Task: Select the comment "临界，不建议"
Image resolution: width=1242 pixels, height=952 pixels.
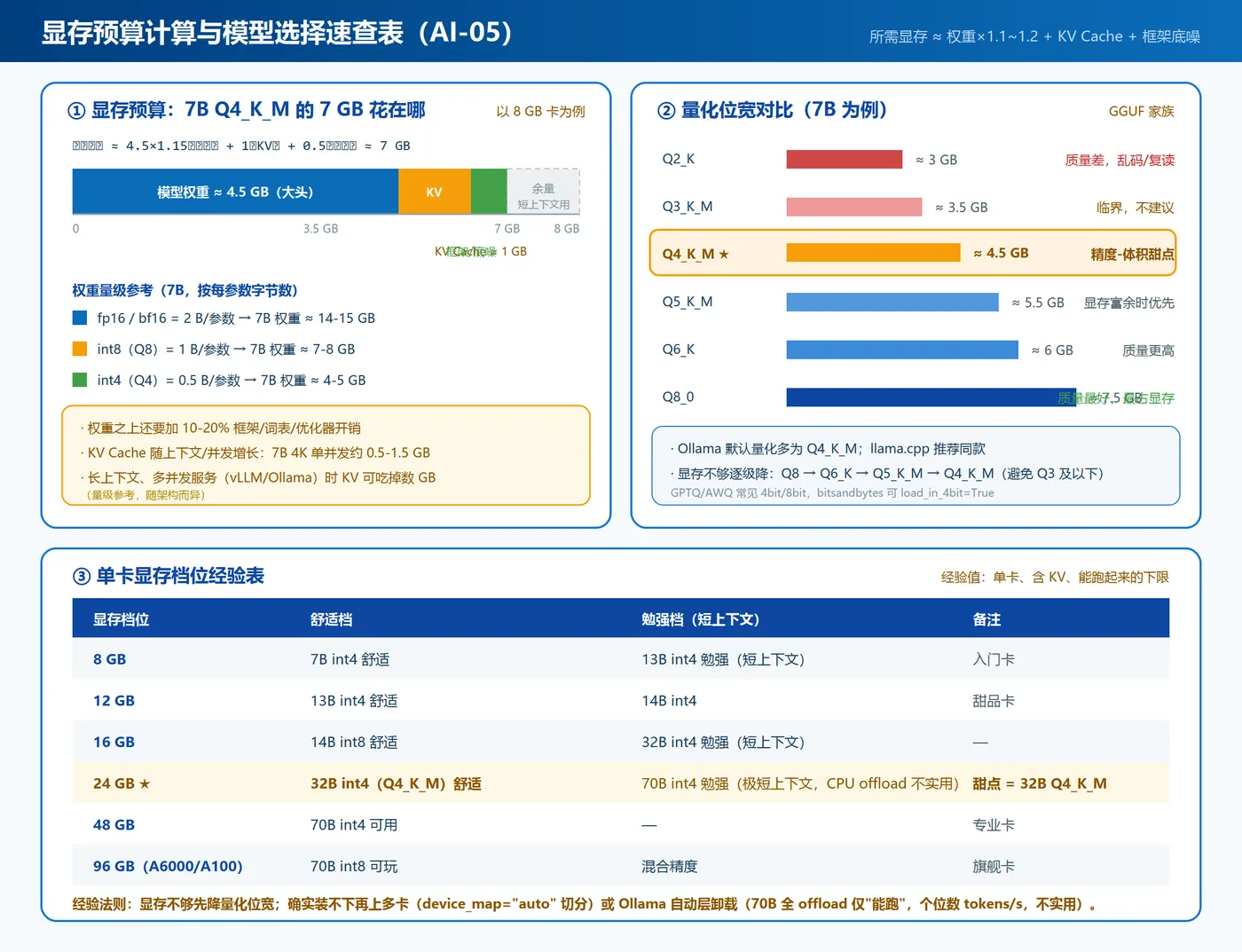Action: coord(1136,208)
